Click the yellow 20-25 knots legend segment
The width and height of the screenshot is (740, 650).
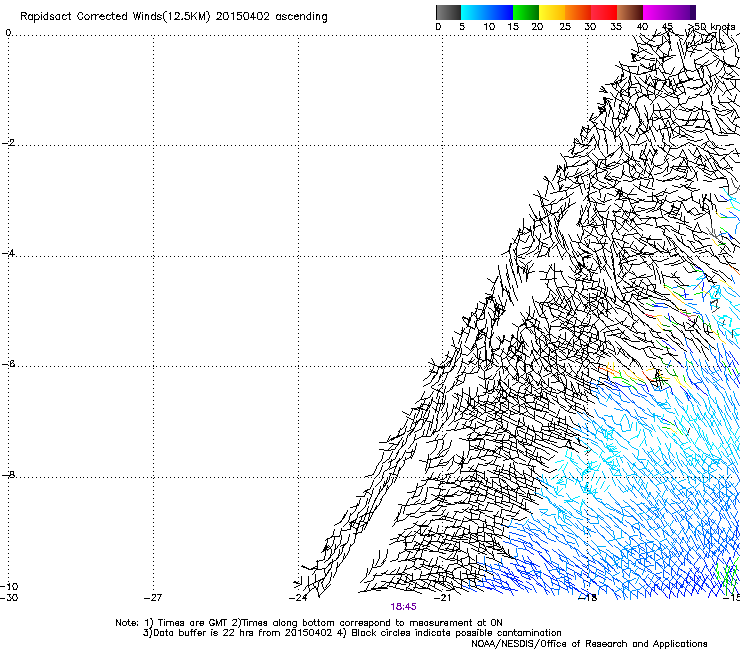pos(552,12)
